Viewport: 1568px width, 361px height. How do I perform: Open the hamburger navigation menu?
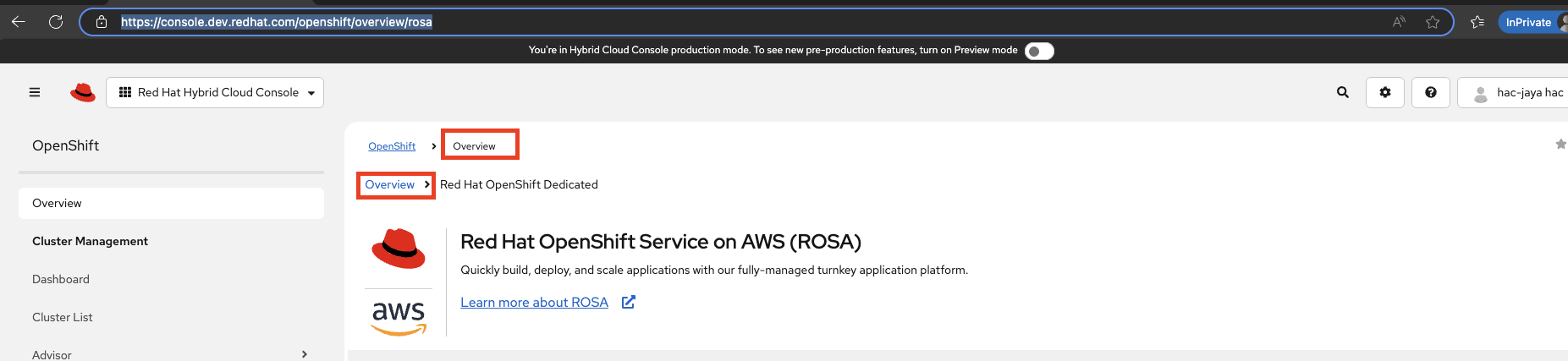coord(35,92)
